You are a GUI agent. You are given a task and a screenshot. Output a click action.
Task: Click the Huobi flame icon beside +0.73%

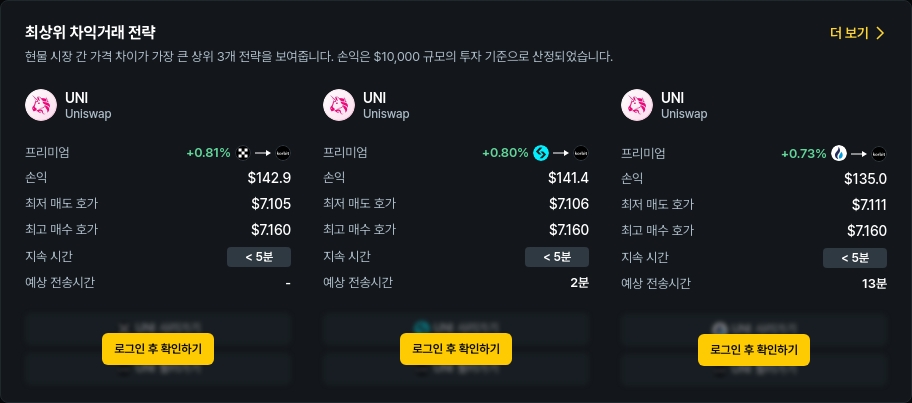[x=839, y=154]
